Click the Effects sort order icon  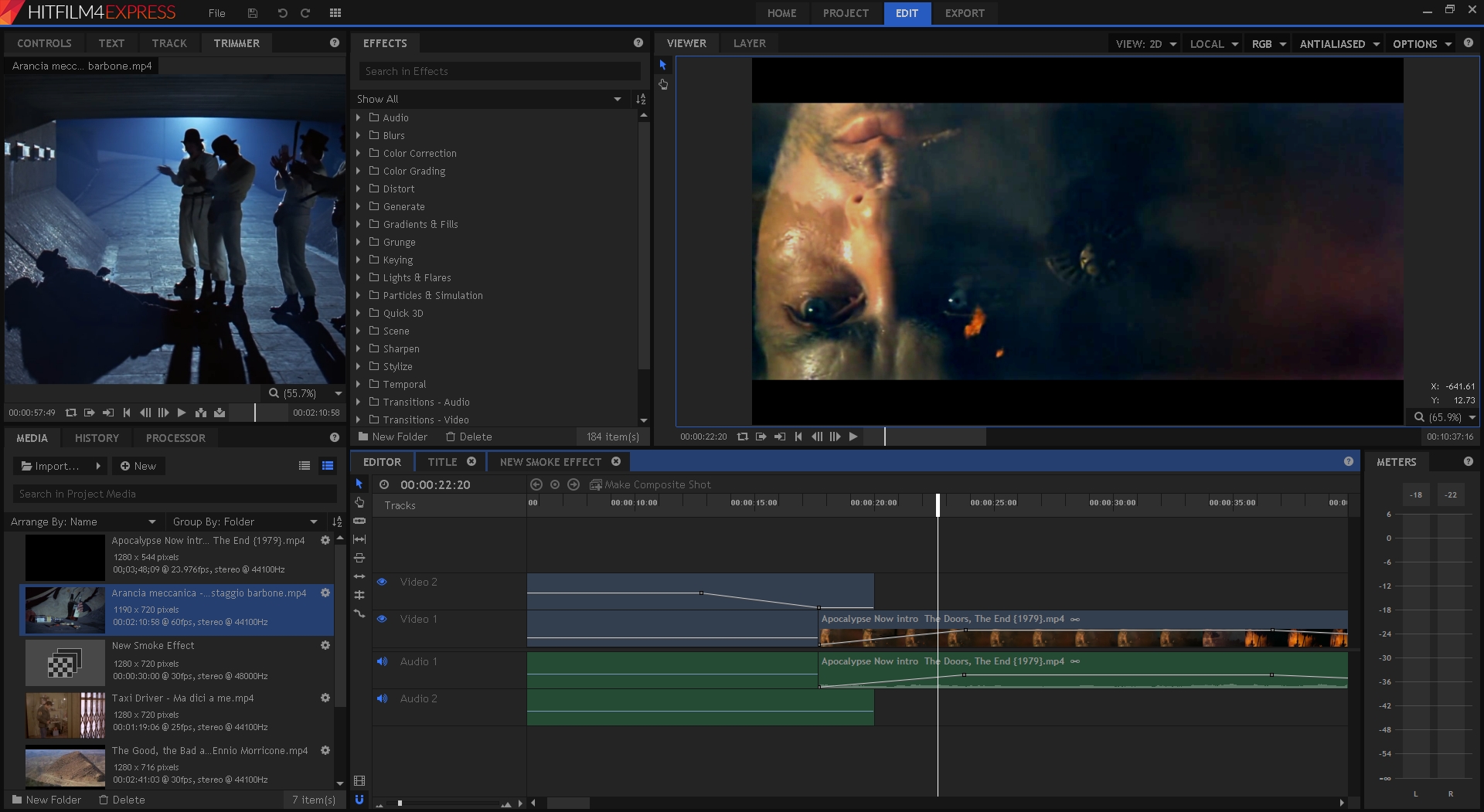[641, 99]
